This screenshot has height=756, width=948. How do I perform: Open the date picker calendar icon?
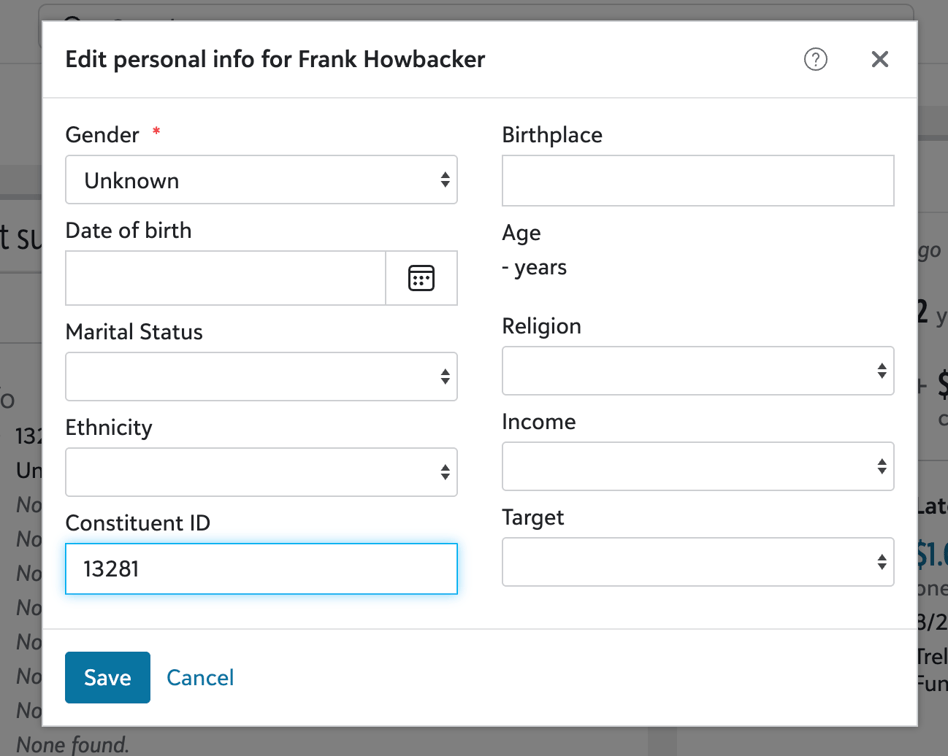[x=421, y=278]
